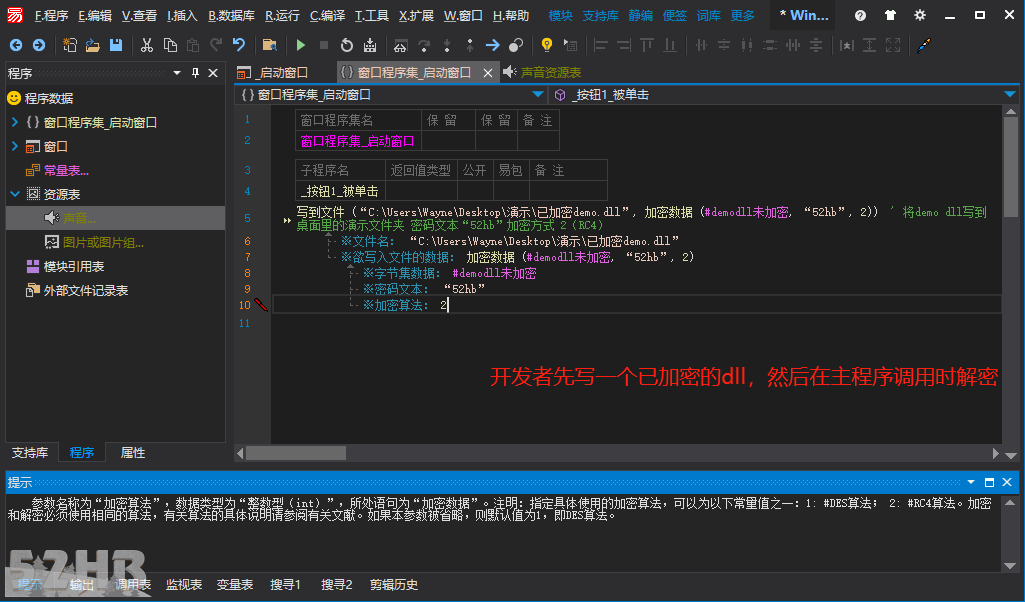Expand the 窗口 tree node
Screen dimensions: 1025x602
(15, 146)
